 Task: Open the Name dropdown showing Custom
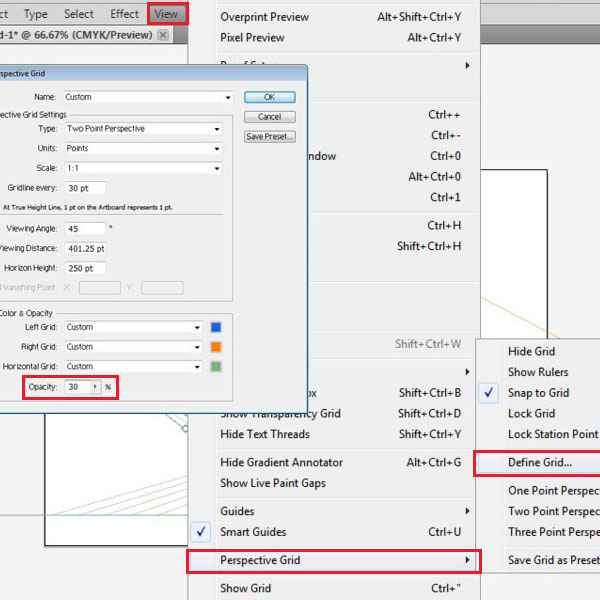coord(148,97)
